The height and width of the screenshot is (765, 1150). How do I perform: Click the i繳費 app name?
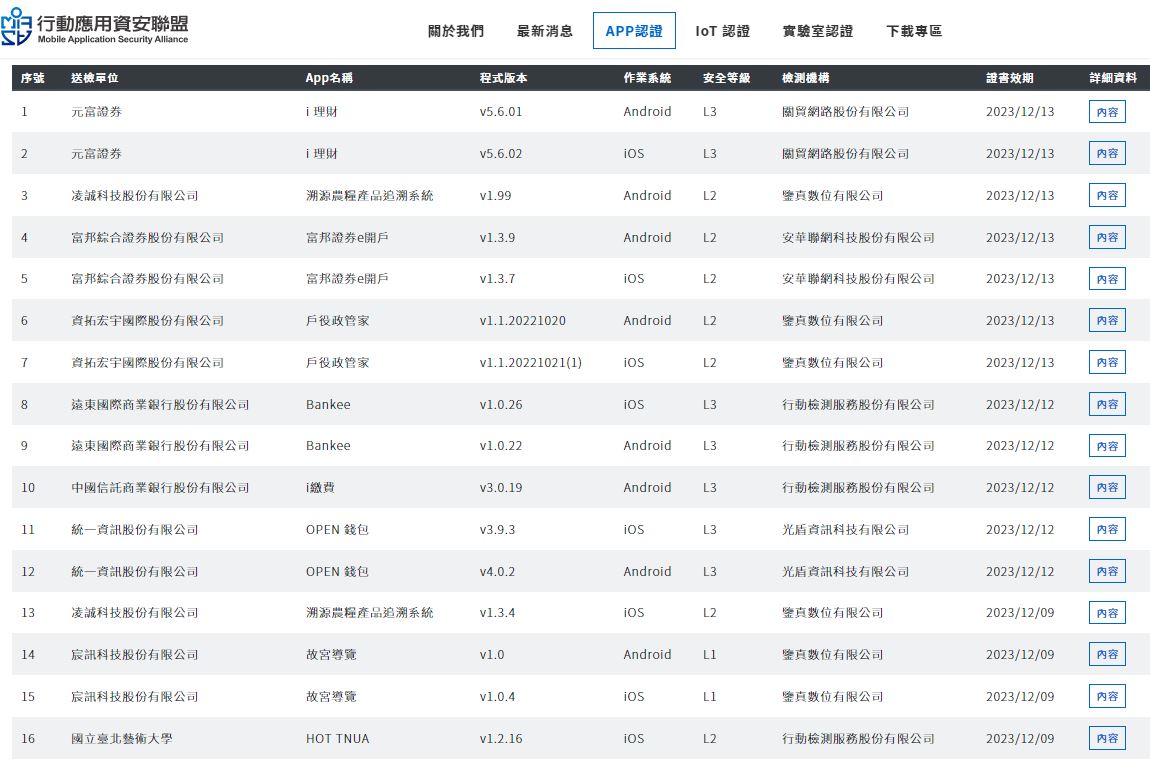[320, 488]
